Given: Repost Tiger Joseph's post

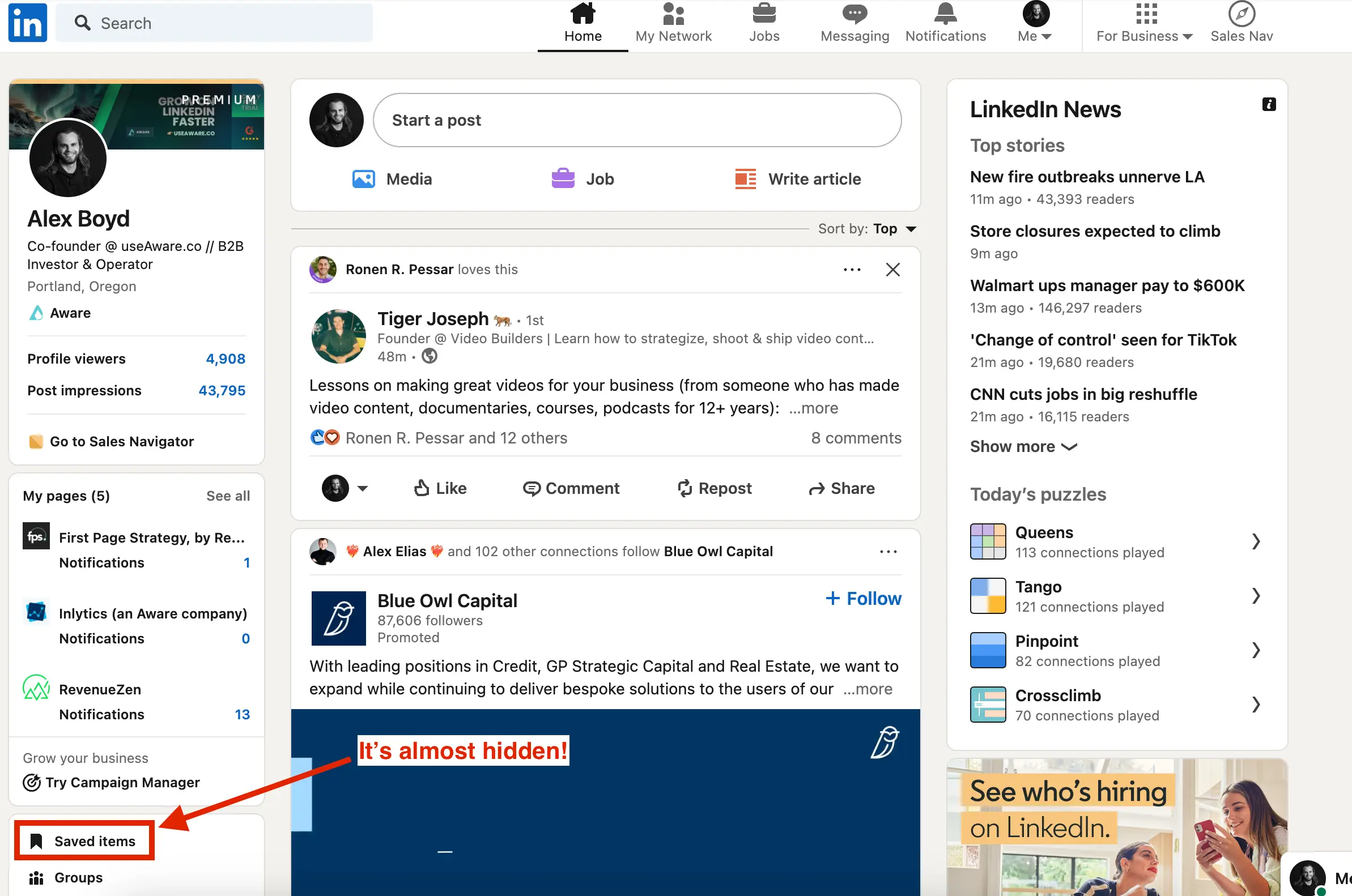Looking at the screenshot, I should [x=715, y=488].
